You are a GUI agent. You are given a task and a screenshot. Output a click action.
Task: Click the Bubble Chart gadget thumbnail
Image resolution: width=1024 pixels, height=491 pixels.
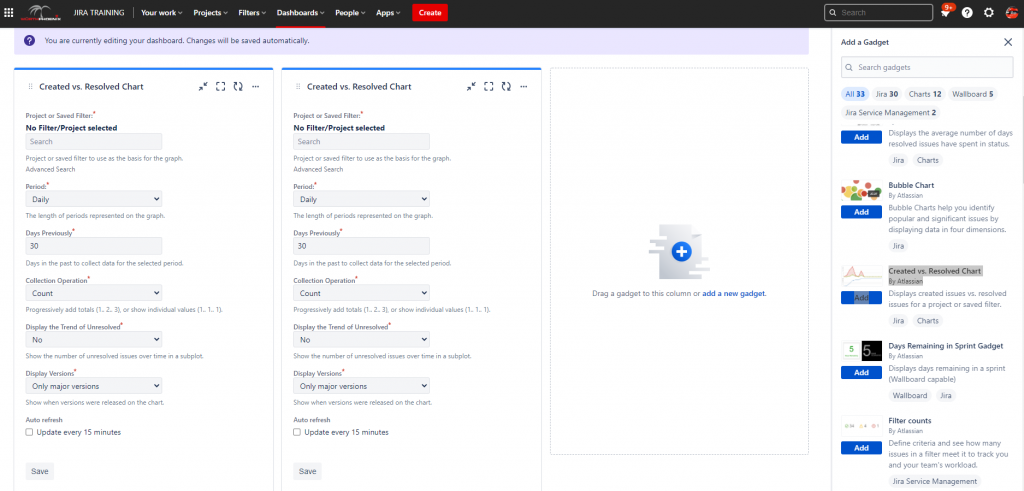tap(861, 191)
